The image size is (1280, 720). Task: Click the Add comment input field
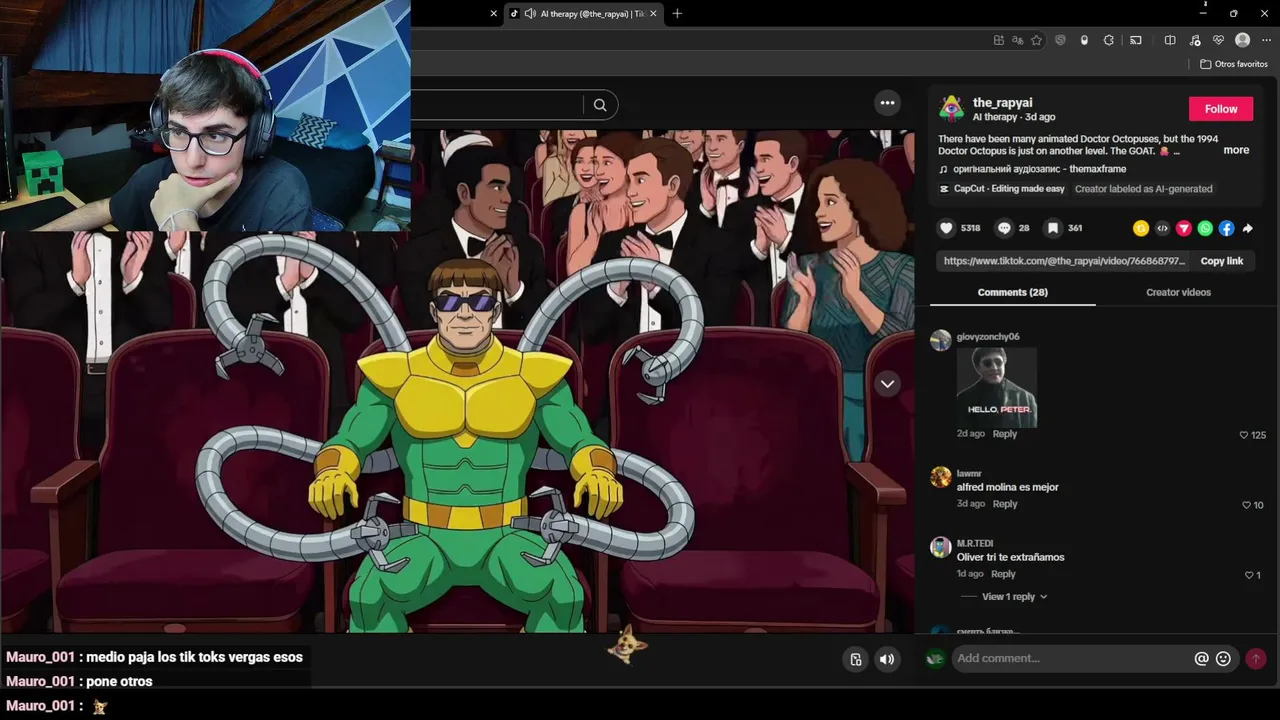pyautogui.click(x=1073, y=658)
